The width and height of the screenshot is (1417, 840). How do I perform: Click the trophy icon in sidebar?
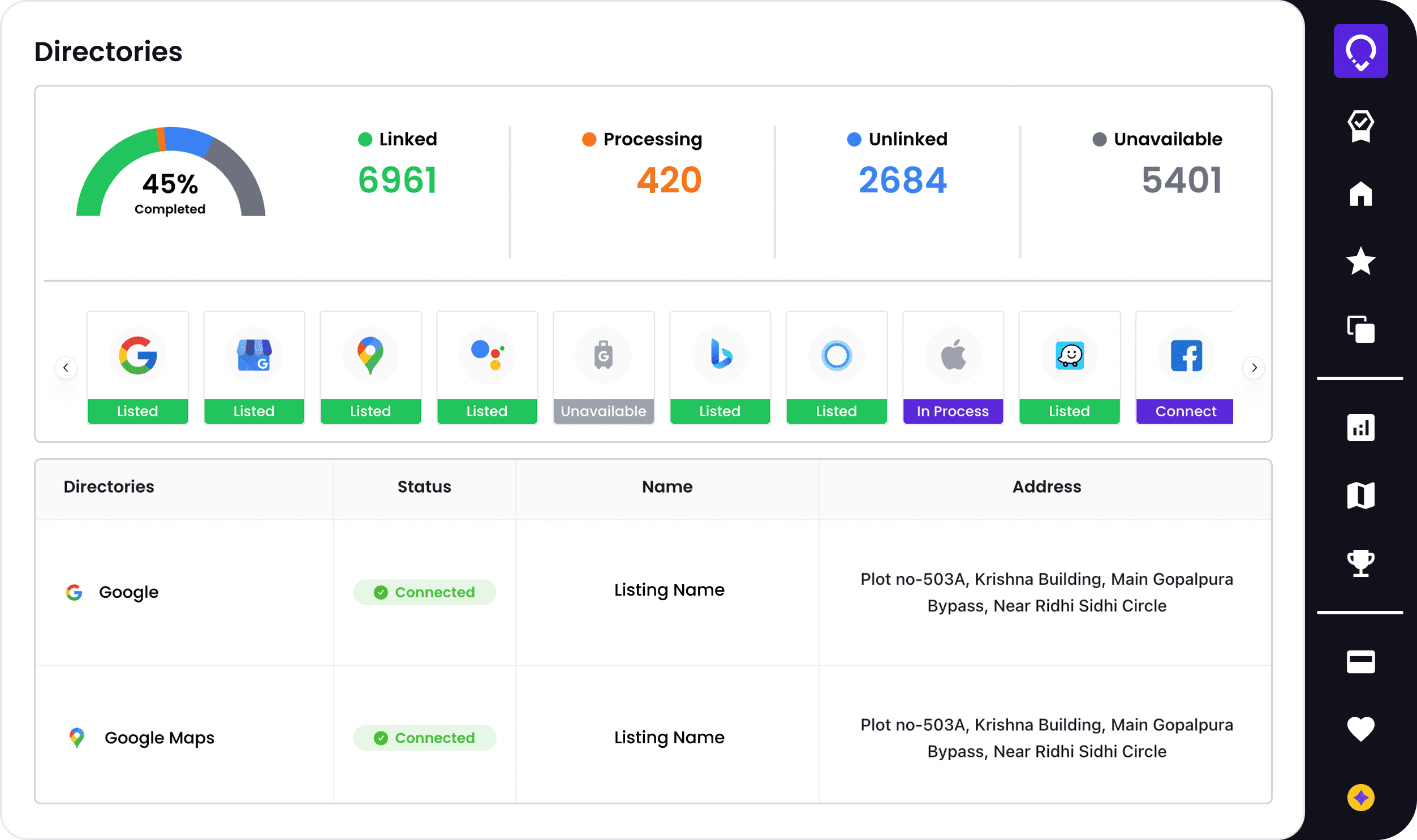pos(1360,563)
